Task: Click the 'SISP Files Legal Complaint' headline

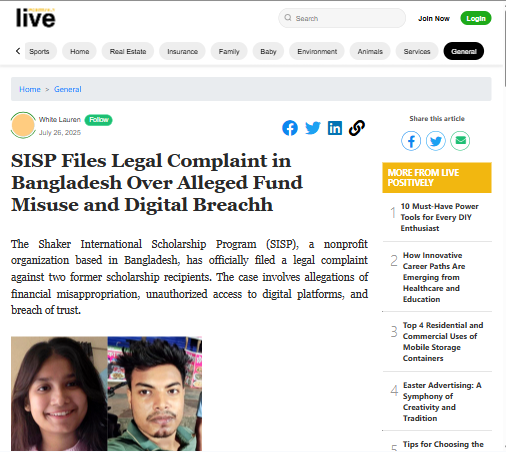Action: (157, 183)
